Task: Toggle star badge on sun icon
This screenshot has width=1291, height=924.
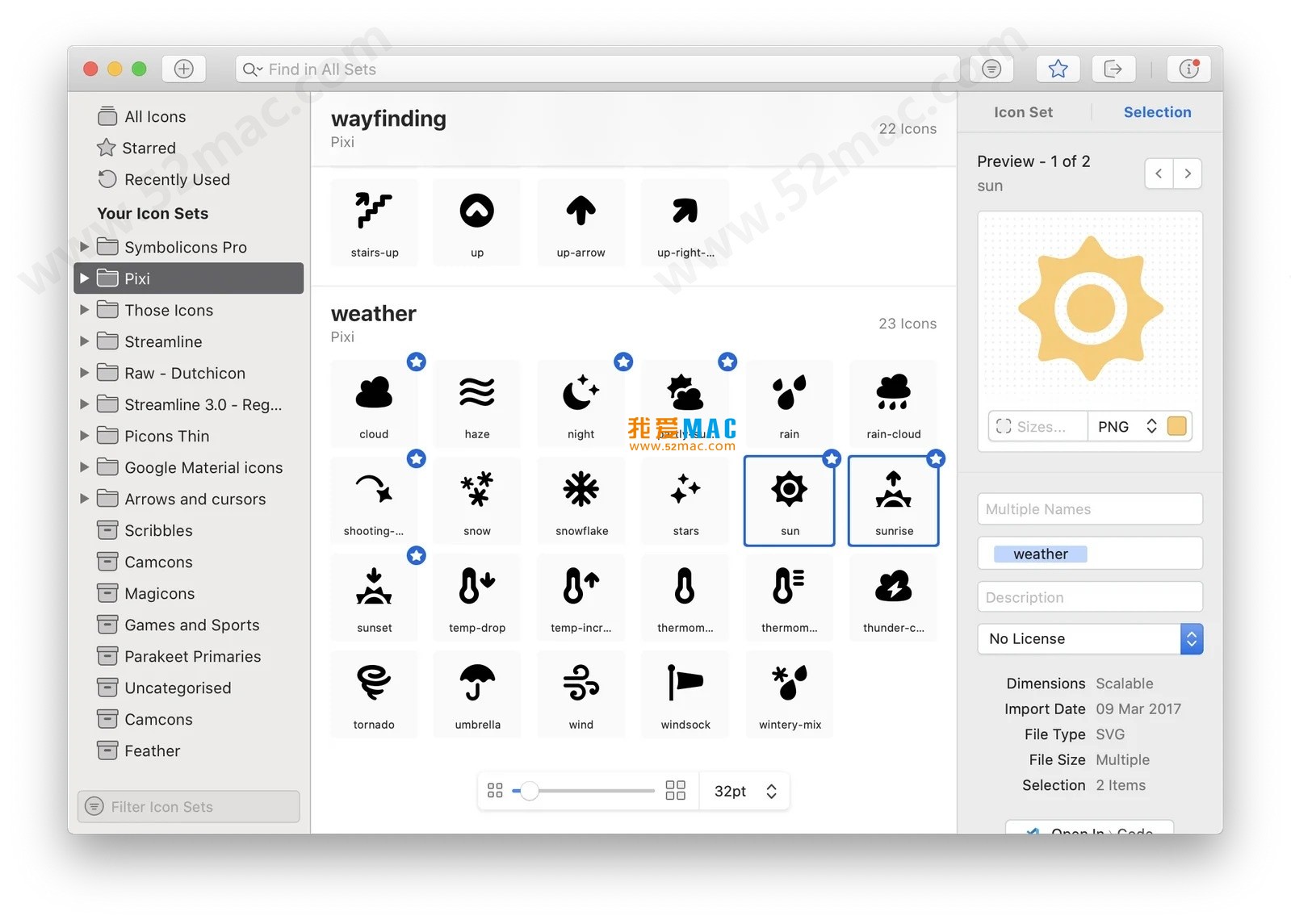Action: (x=832, y=458)
